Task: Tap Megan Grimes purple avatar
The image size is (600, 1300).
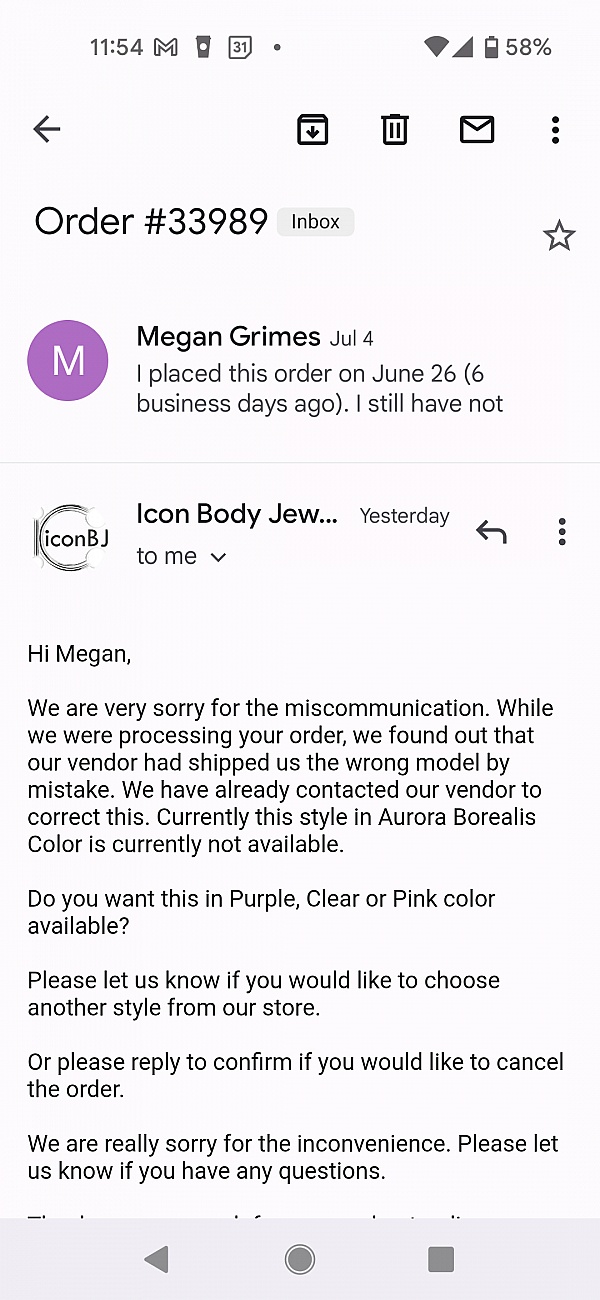Action: [68, 361]
